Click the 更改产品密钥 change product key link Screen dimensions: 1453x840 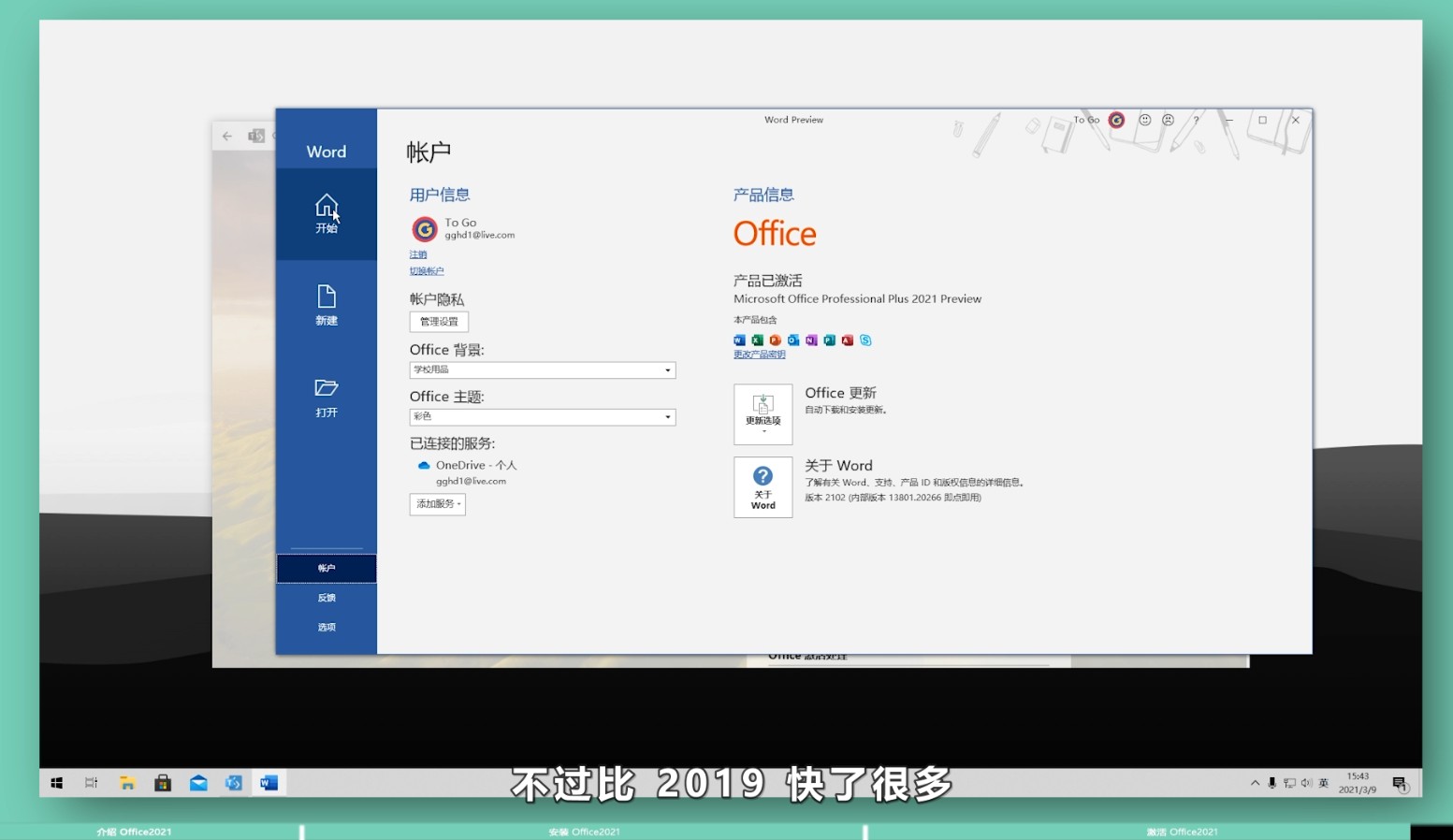[759, 355]
